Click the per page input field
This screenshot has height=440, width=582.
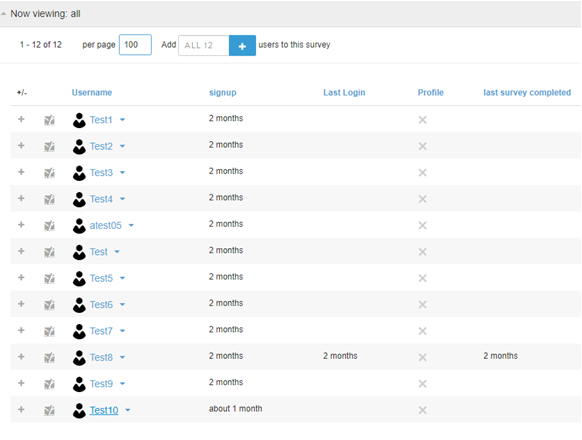tap(135, 45)
